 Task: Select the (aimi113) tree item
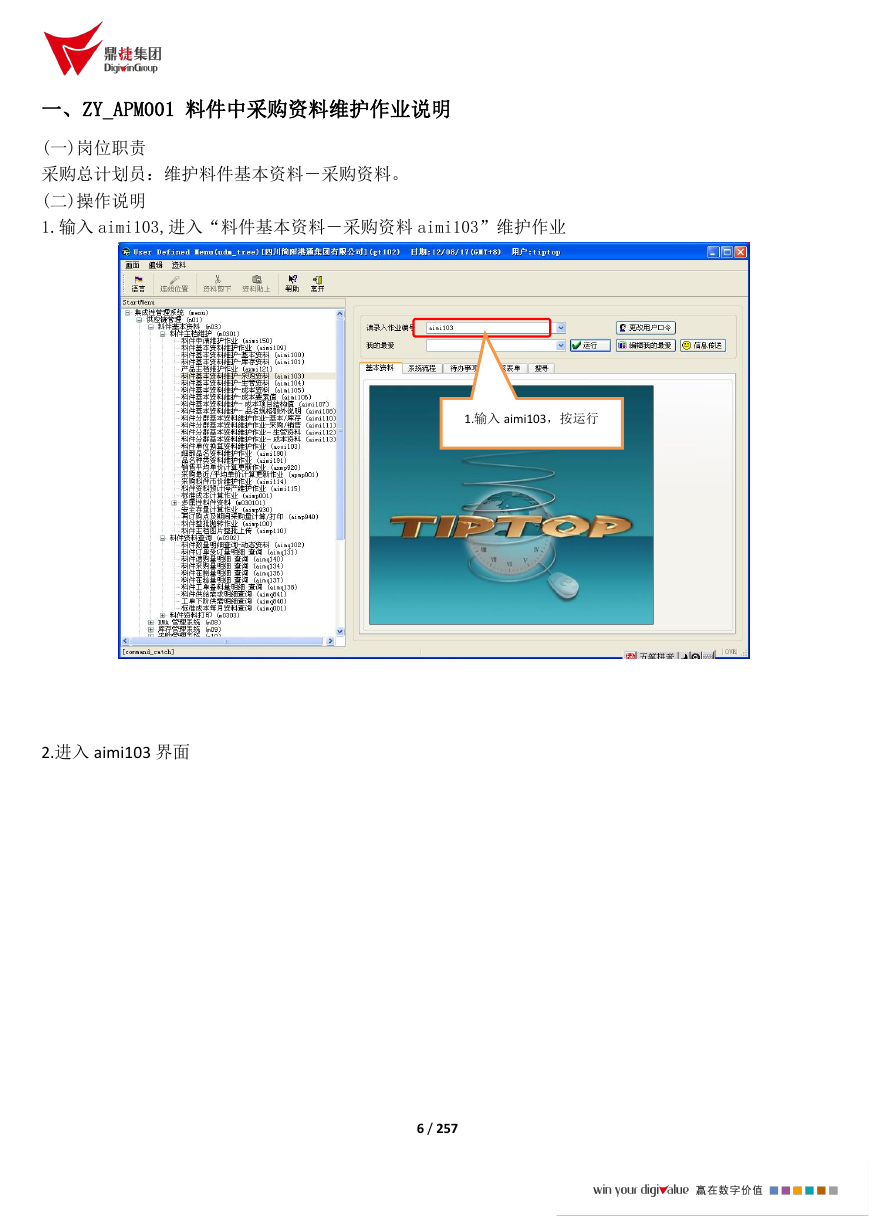[x=259, y=439]
